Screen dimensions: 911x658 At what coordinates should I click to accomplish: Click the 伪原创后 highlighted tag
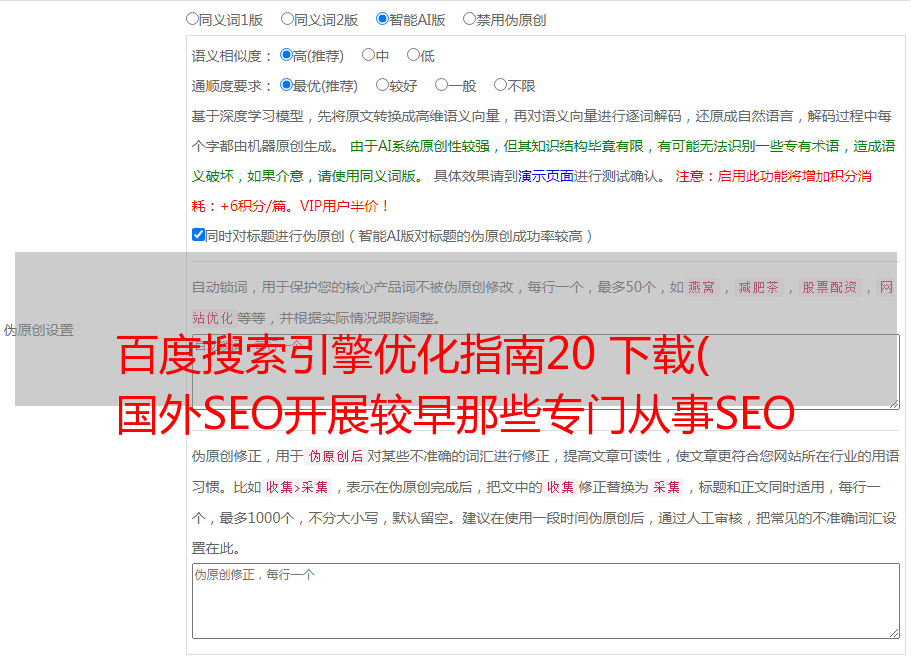[336, 456]
